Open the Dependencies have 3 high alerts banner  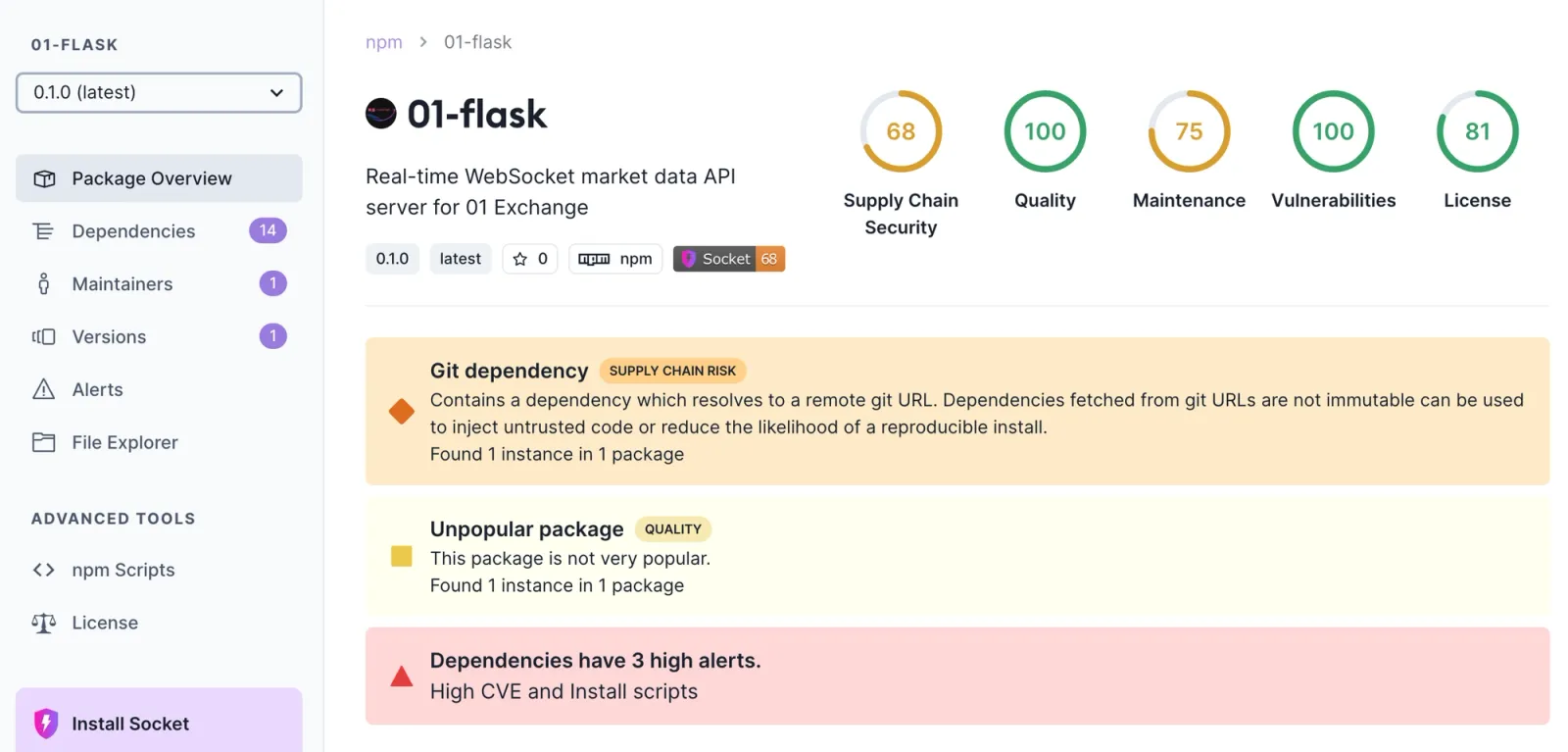957,677
